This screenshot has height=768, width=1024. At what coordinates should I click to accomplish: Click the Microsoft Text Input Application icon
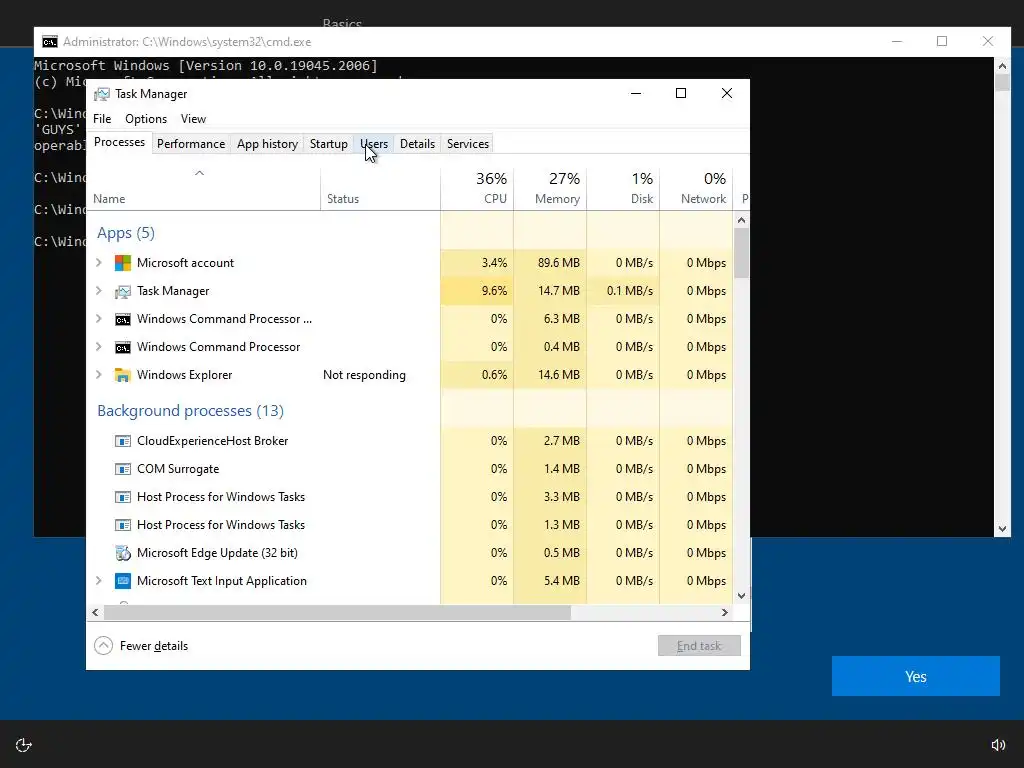[x=122, y=581]
